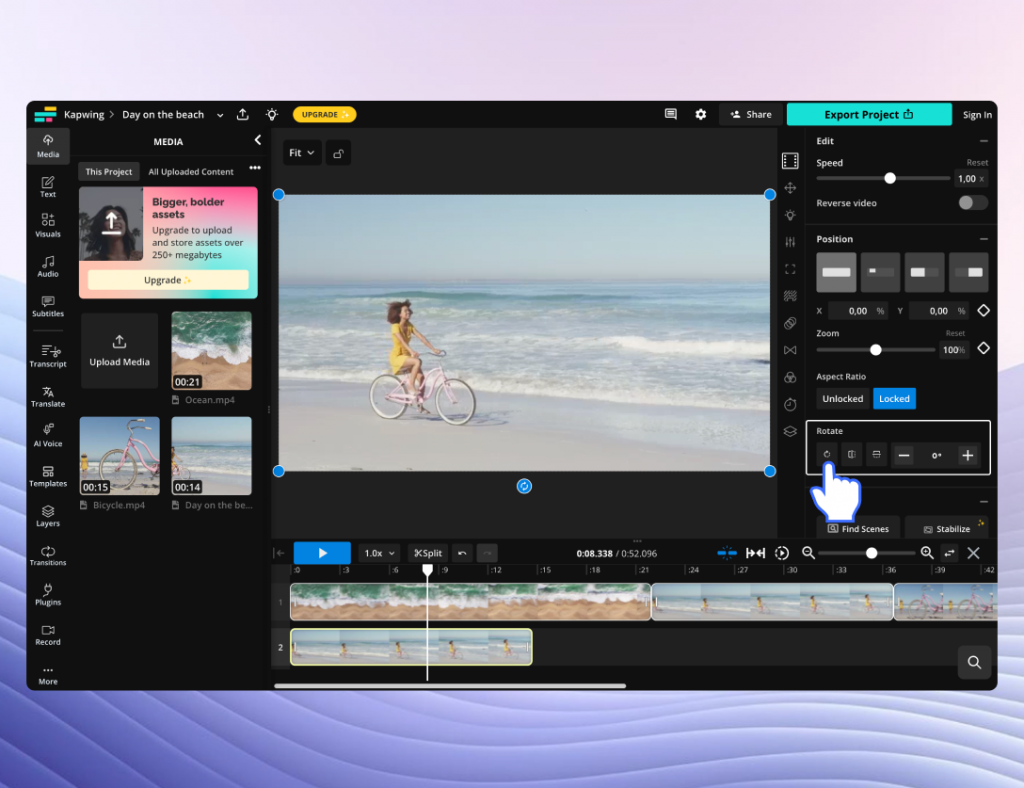Click the Transitions sidebar icon
1024x788 pixels.
(48, 555)
